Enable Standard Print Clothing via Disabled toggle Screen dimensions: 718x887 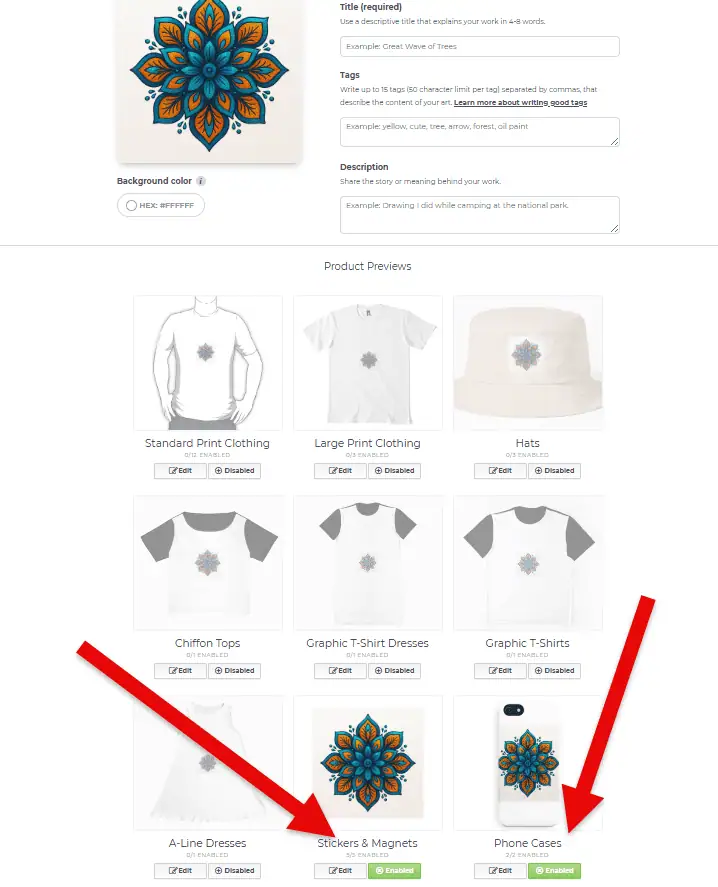click(234, 471)
